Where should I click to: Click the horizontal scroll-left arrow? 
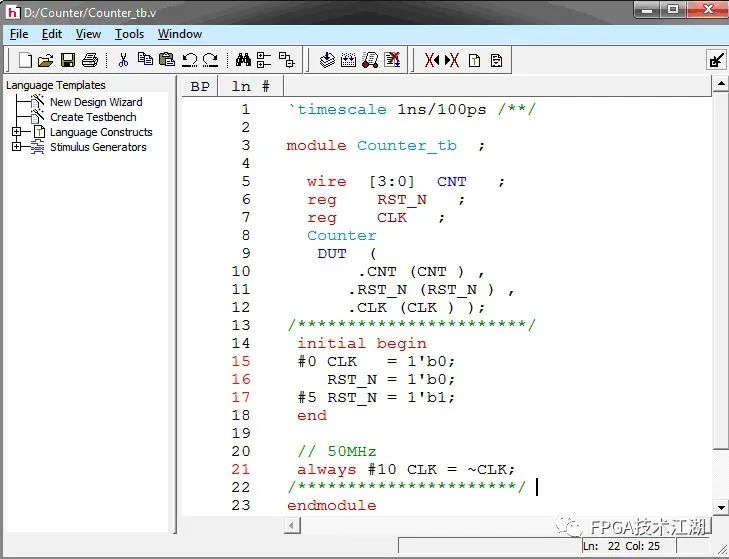[292, 526]
